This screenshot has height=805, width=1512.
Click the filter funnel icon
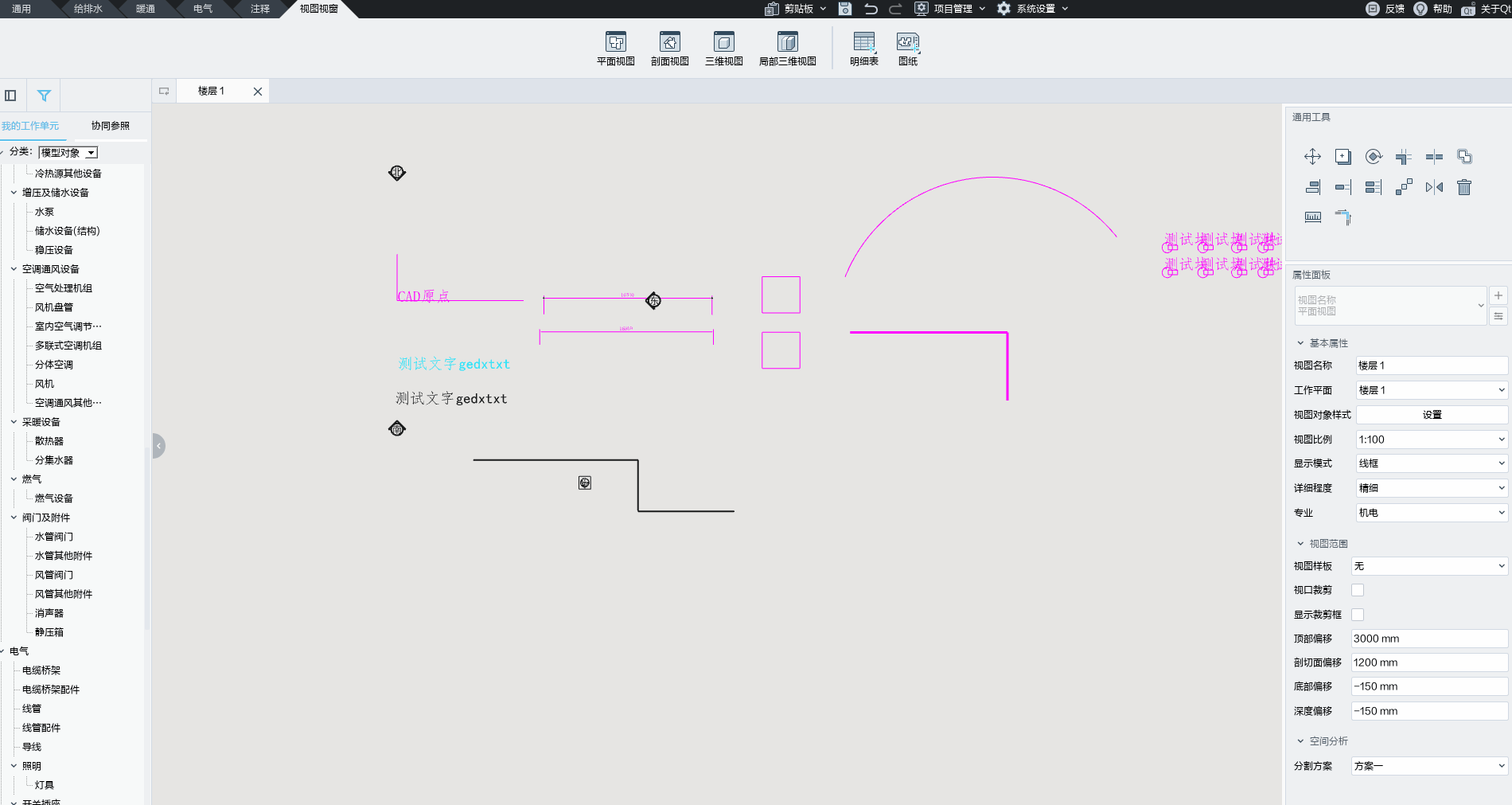44,96
